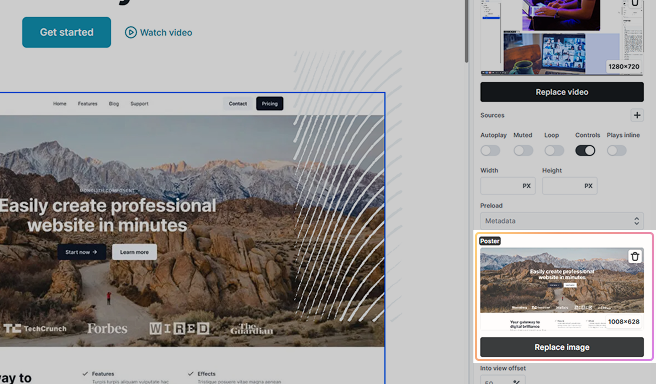
Task: Click the Features checkmark item below preview
Action: point(99,374)
